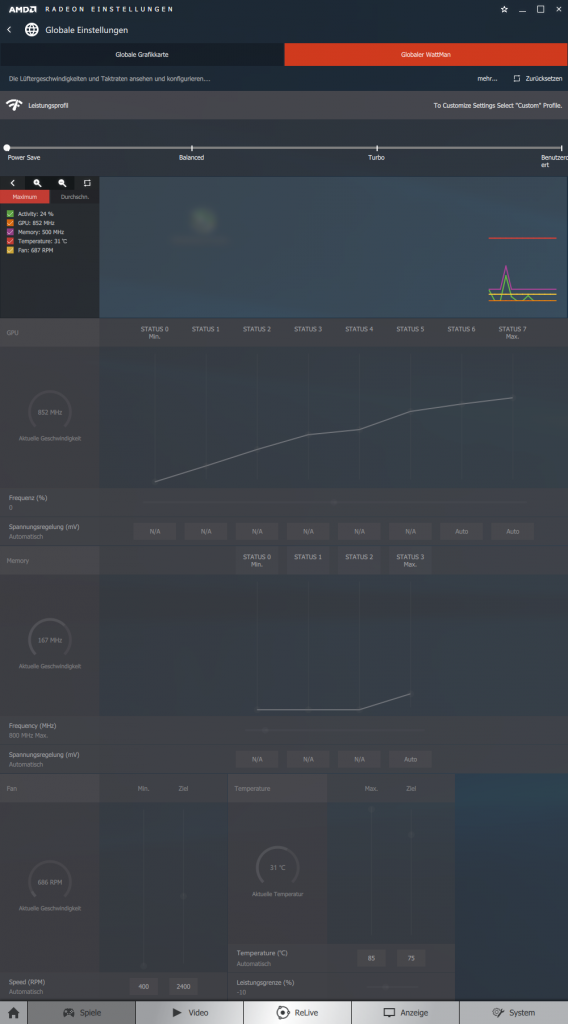Switch graph to Durchschn. tab
Viewport: 568px width, 1024px height.
[74, 197]
